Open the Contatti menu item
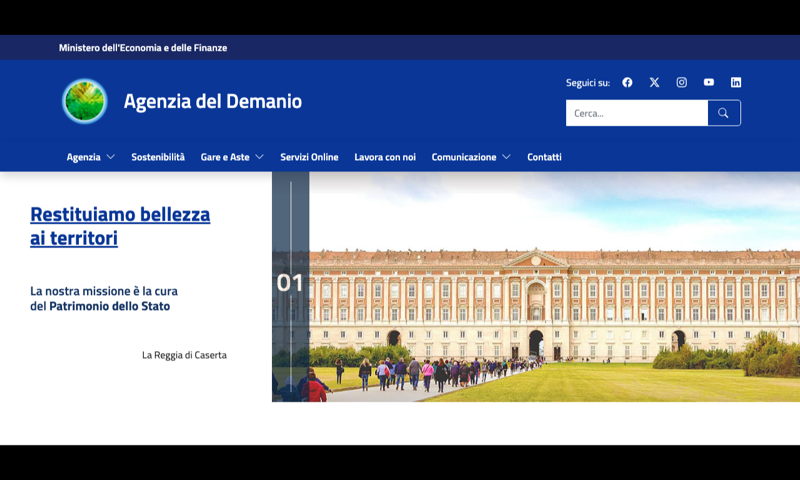 point(544,157)
